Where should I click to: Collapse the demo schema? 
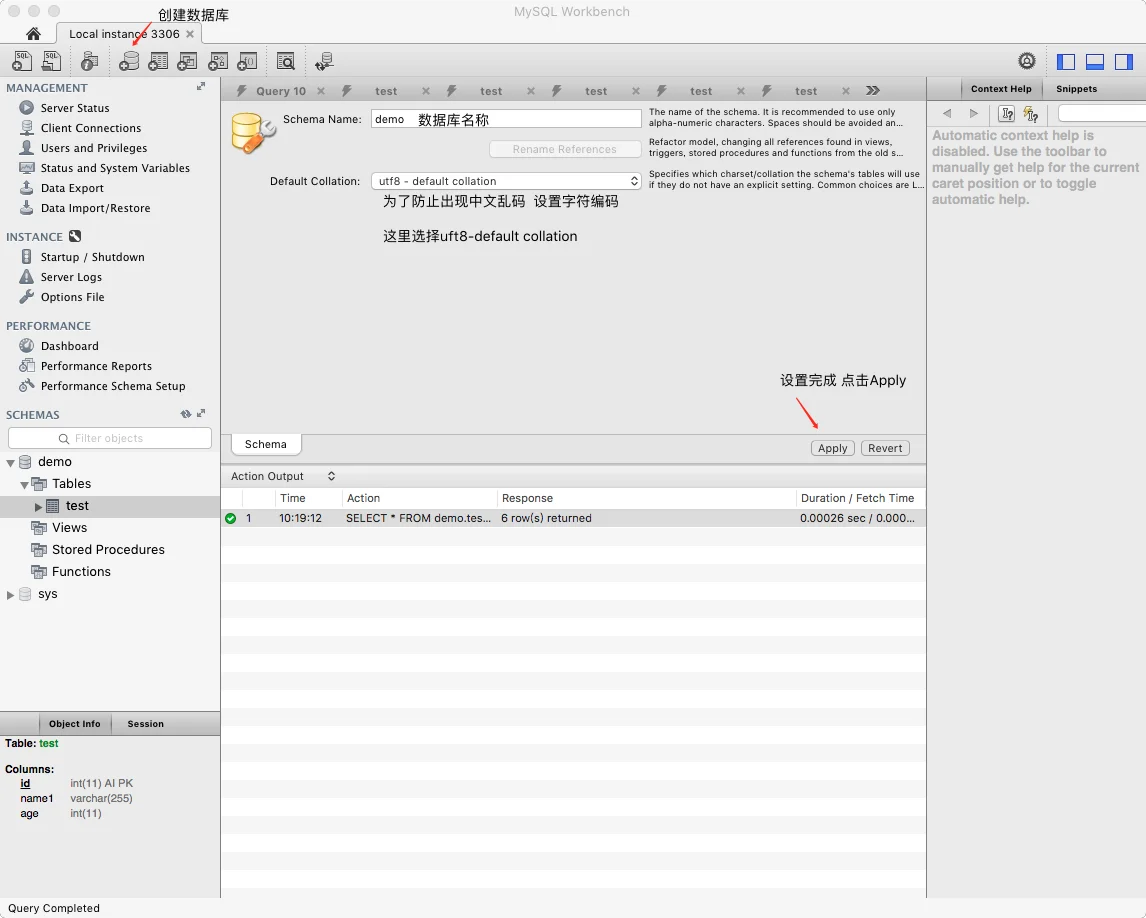10,463
